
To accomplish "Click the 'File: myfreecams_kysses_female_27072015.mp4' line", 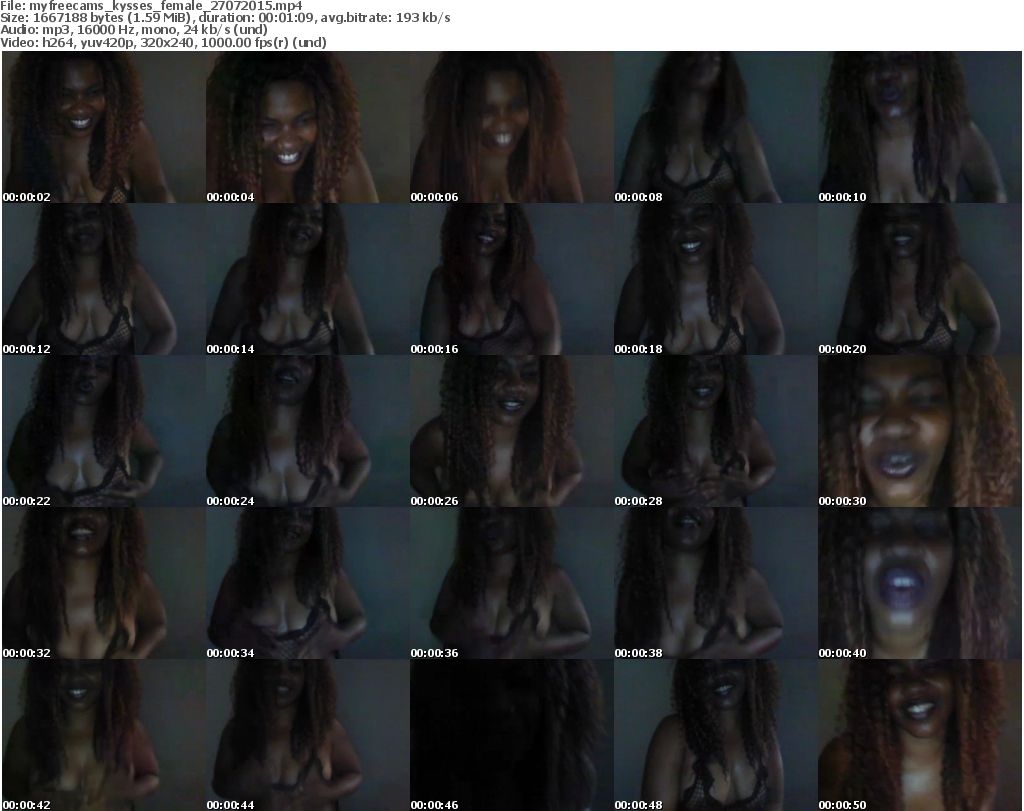I will tap(152, 6).
